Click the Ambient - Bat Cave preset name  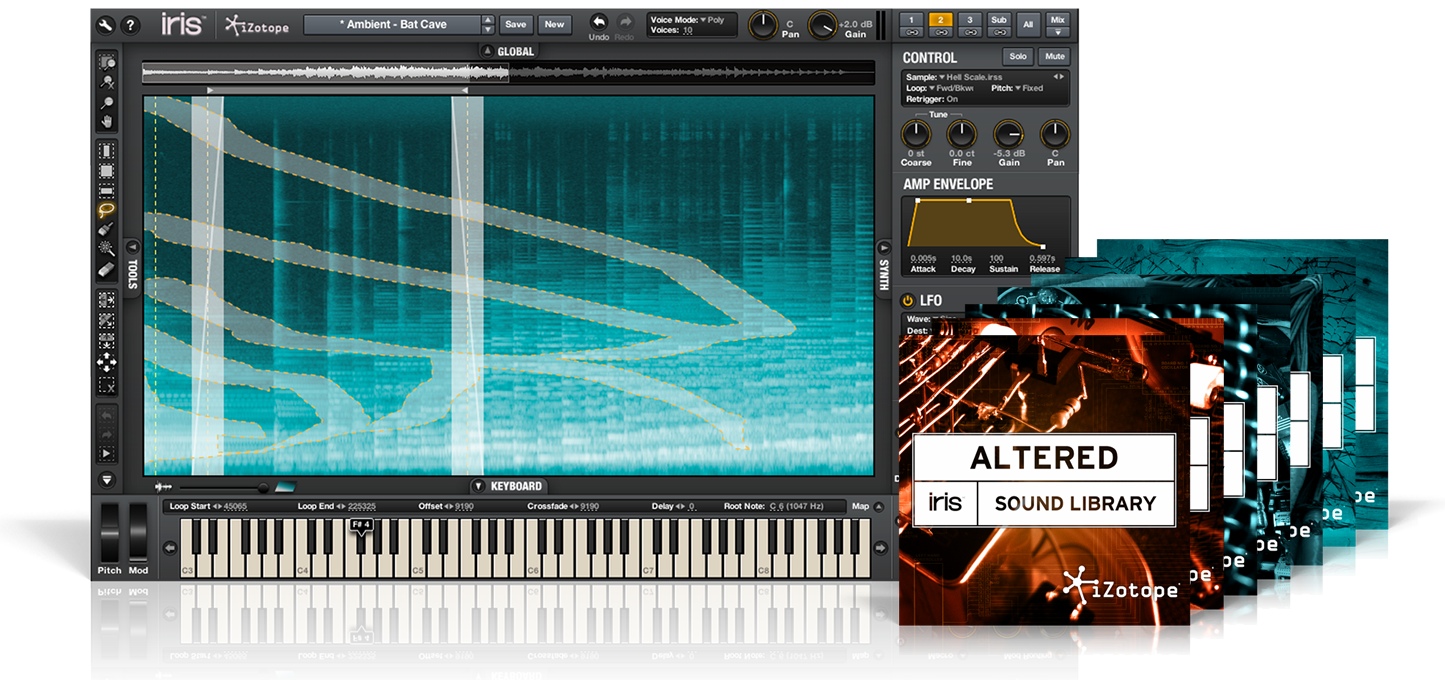coord(392,24)
